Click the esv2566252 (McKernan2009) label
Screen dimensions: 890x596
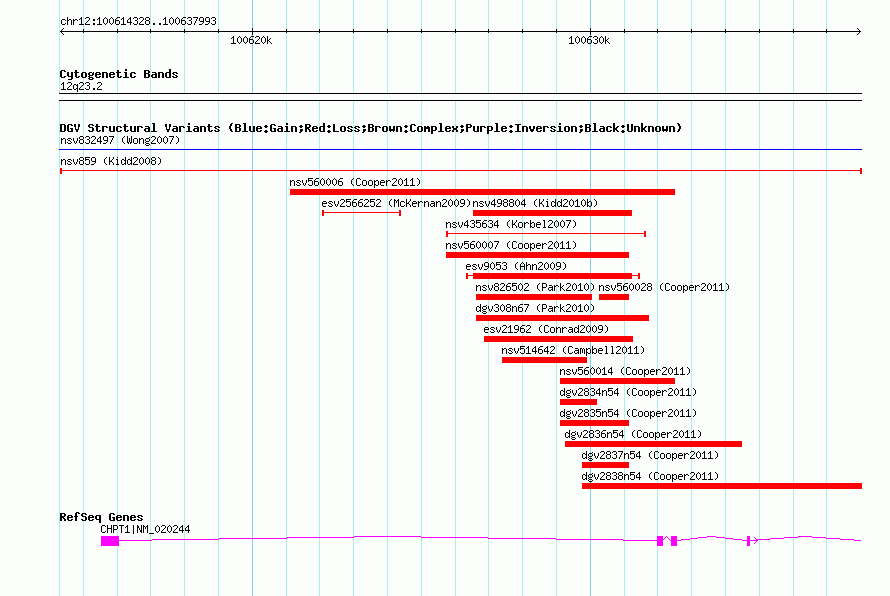pyautogui.click(x=396, y=203)
